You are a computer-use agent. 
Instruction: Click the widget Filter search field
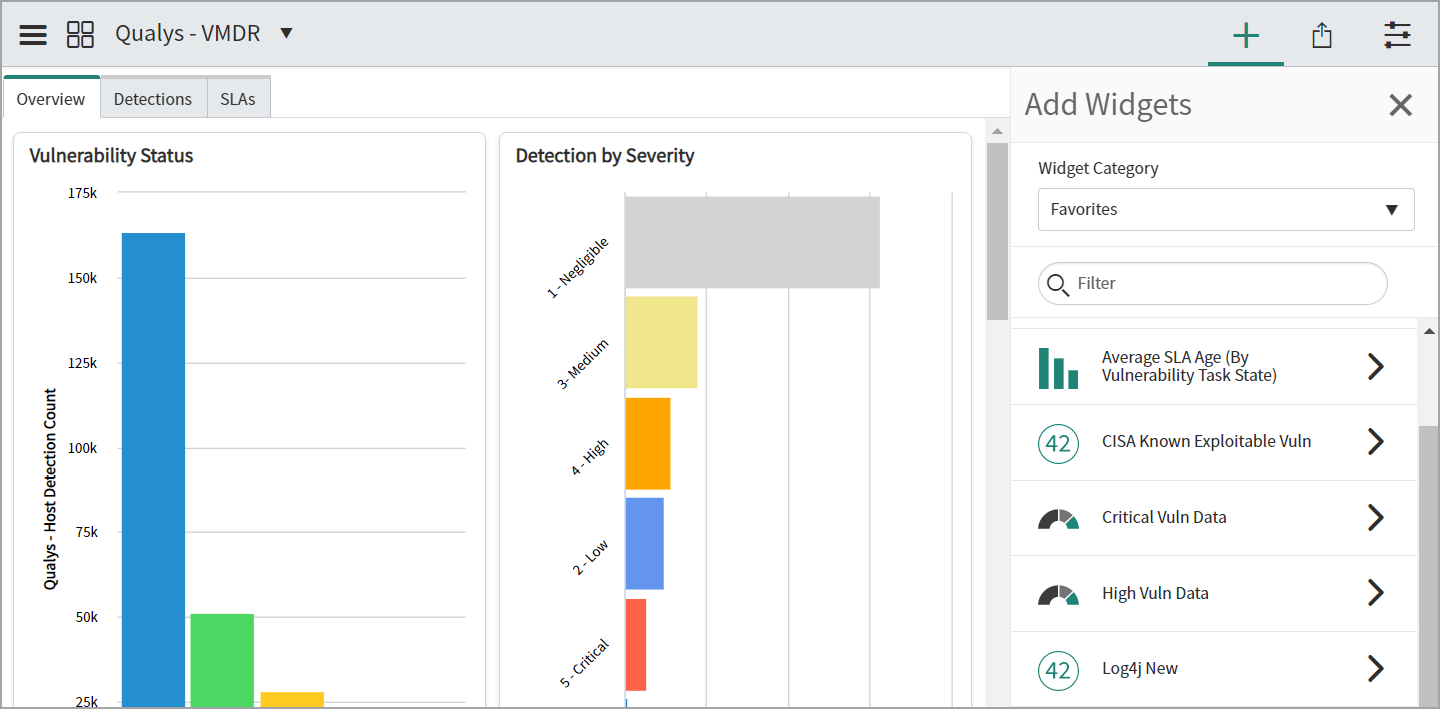click(x=1225, y=284)
